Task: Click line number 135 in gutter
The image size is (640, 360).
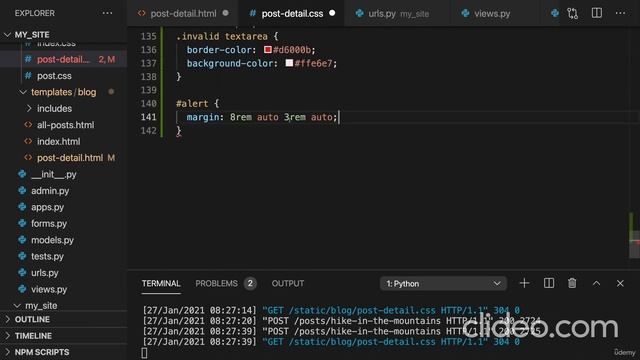Action: [x=149, y=36]
